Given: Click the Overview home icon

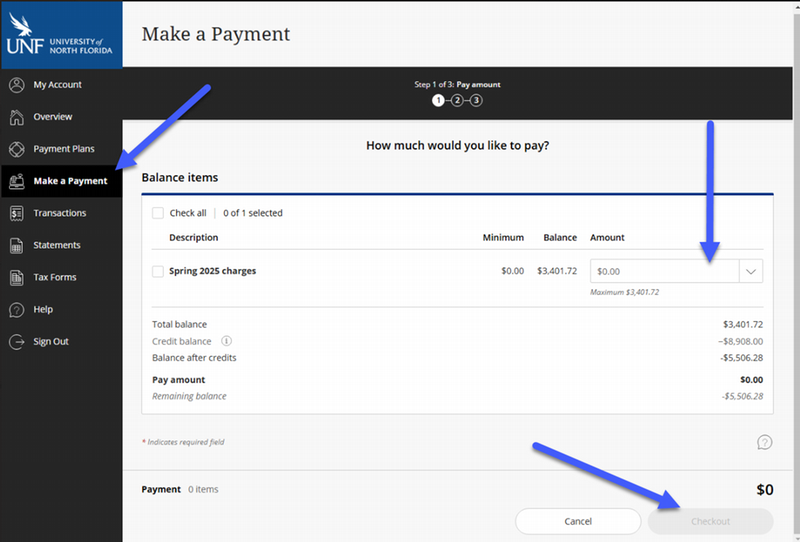Looking at the screenshot, I should (16, 117).
